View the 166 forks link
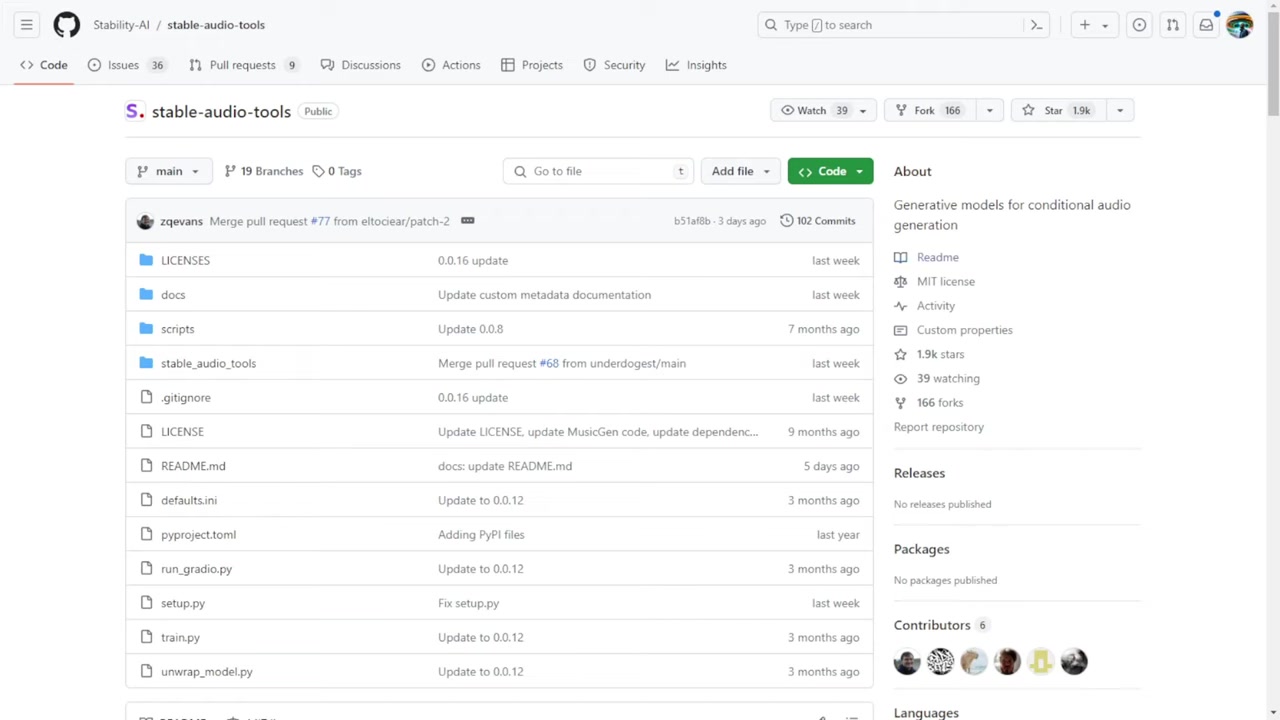This screenshot has width=1280, height=720. pyautogui.click(x=940, y=403)
